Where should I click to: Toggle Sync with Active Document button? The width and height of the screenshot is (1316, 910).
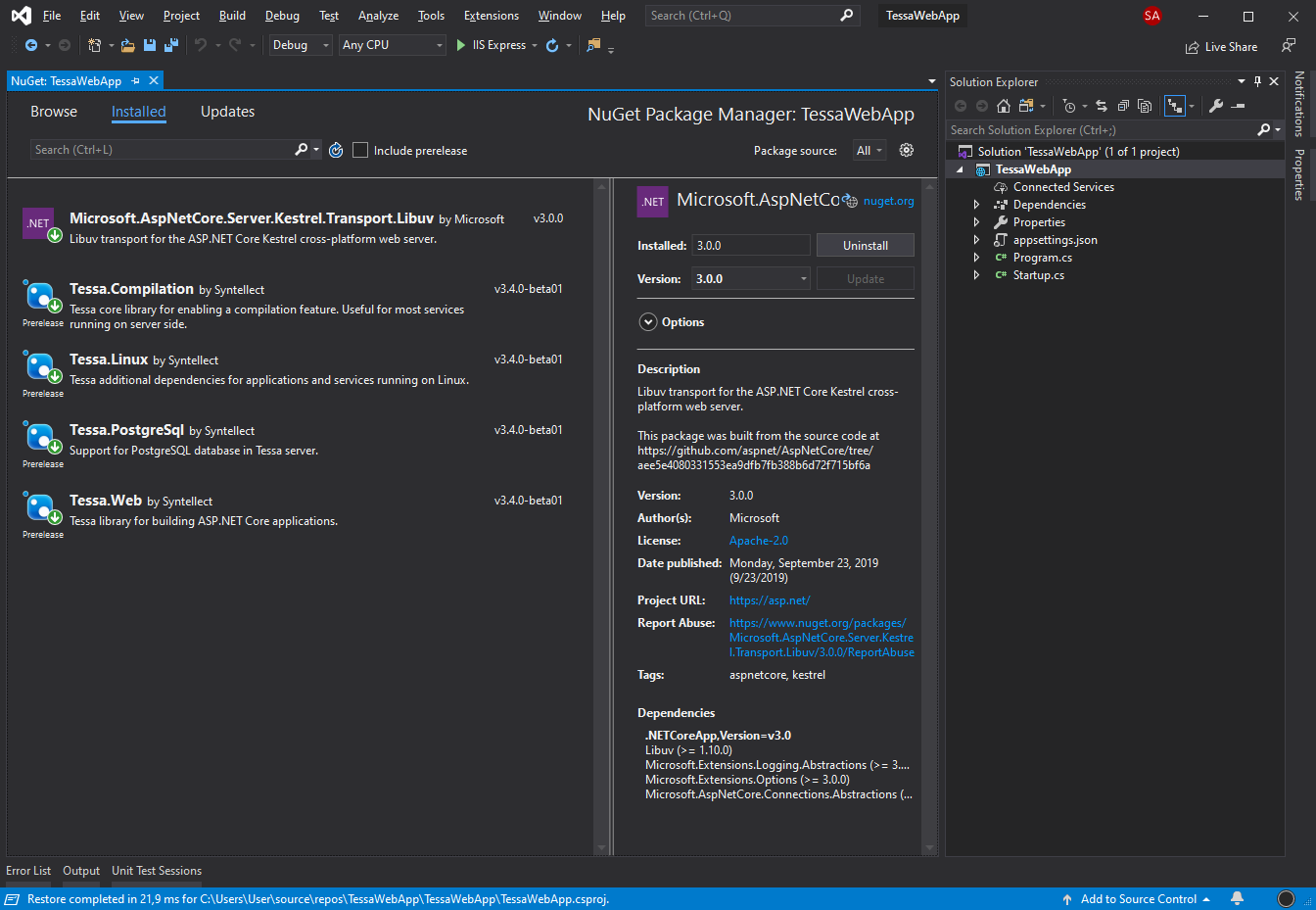(1102, 106)
